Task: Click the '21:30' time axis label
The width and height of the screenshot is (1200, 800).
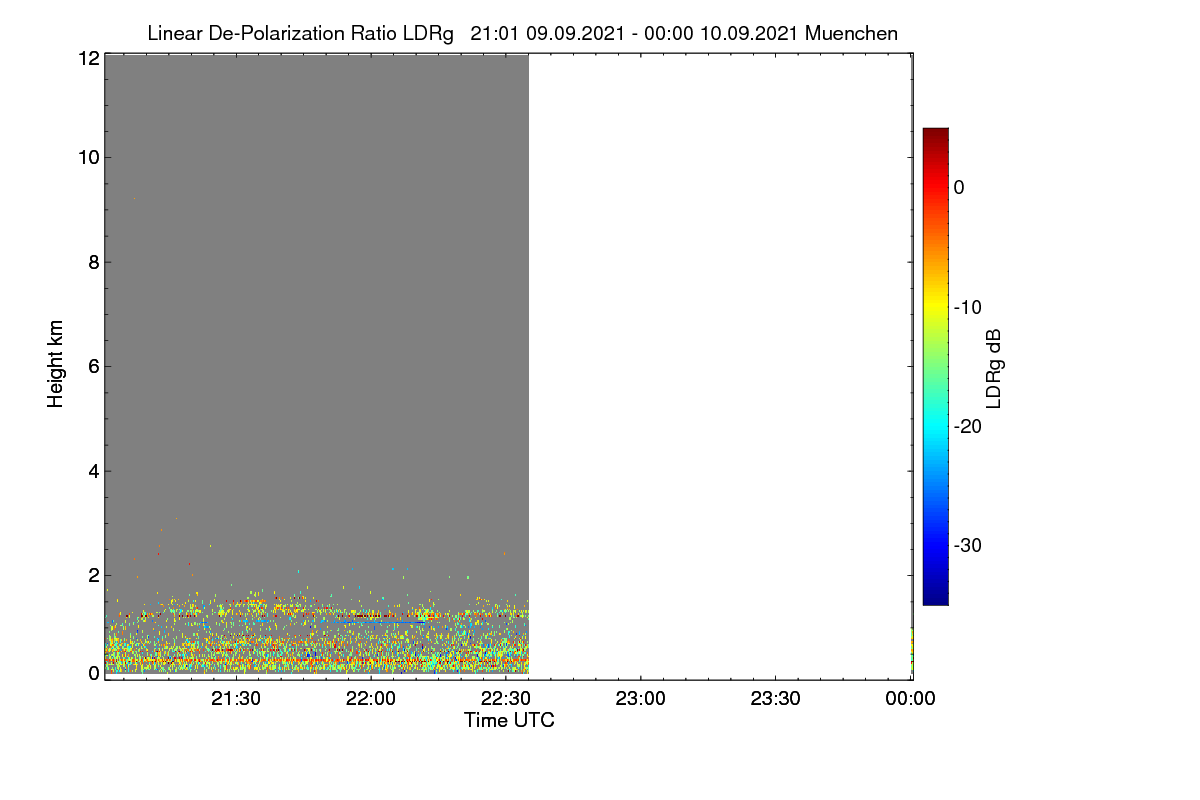Action: (236, 699)
